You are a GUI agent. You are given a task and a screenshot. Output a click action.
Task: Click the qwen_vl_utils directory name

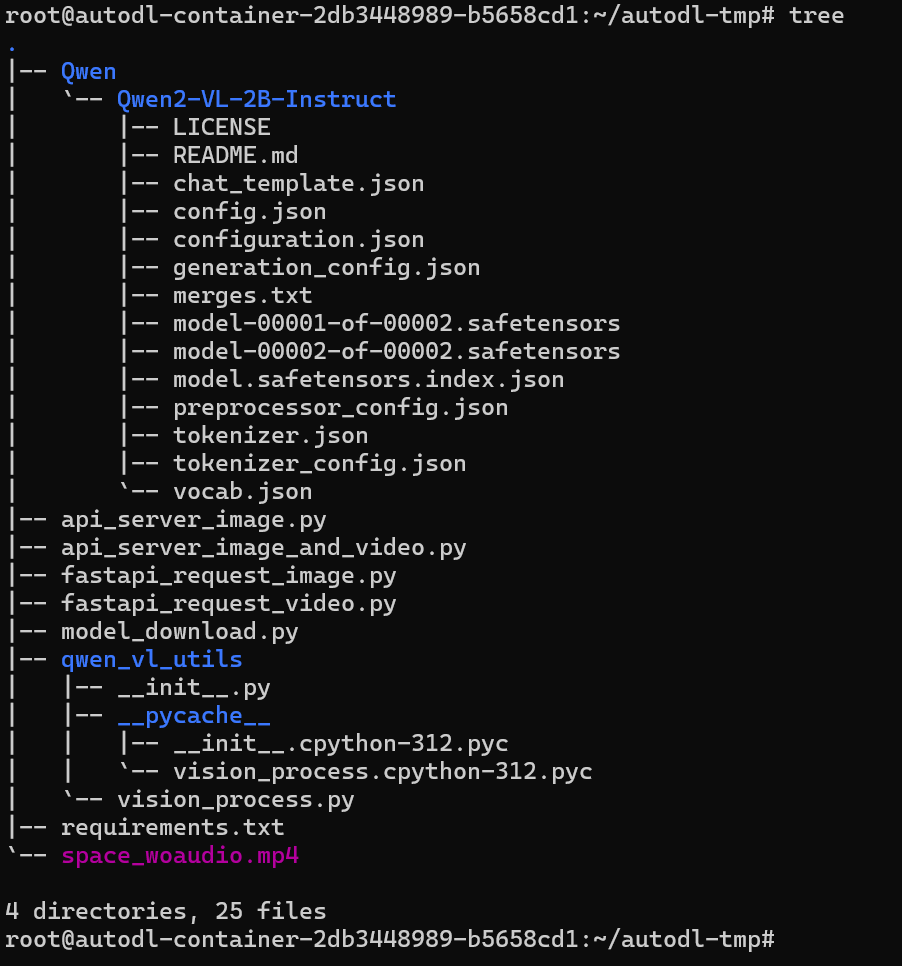[151, 659]
